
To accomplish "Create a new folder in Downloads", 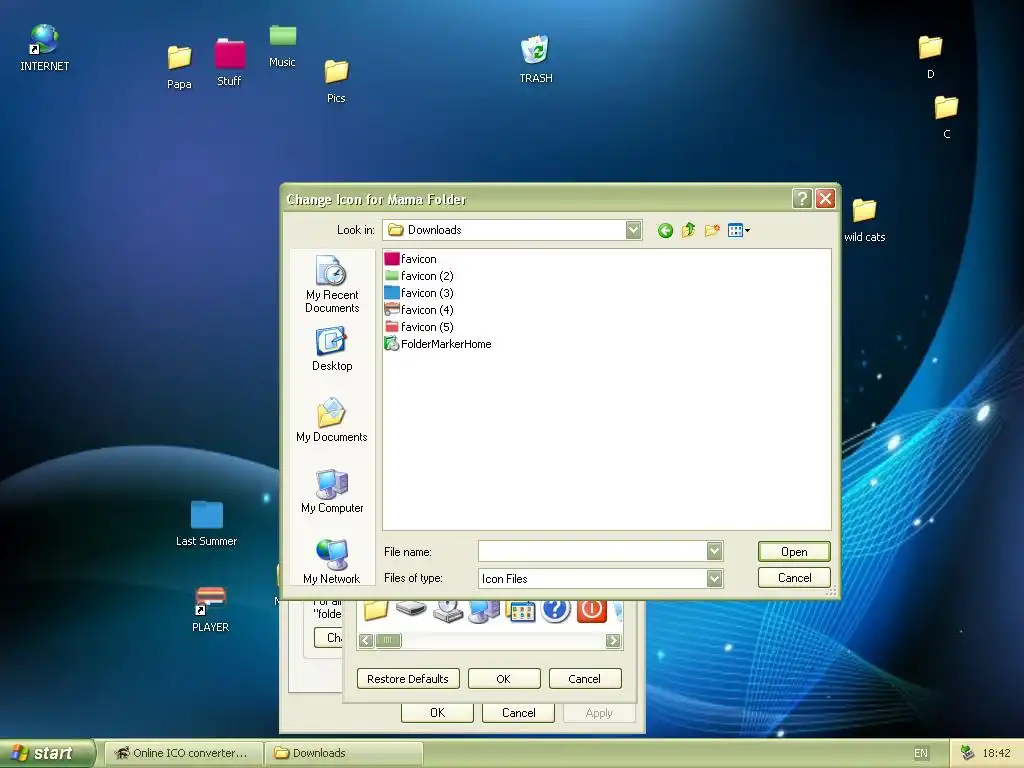I will tap(712, 230).
